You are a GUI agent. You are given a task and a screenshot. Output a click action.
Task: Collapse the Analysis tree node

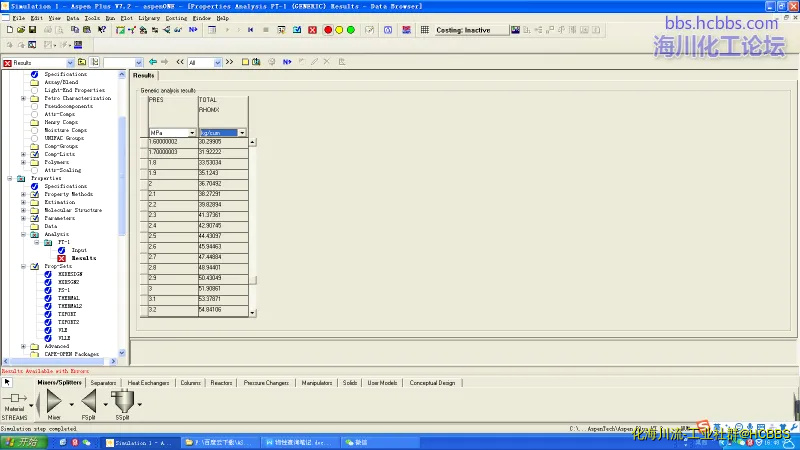coord(23,234)
